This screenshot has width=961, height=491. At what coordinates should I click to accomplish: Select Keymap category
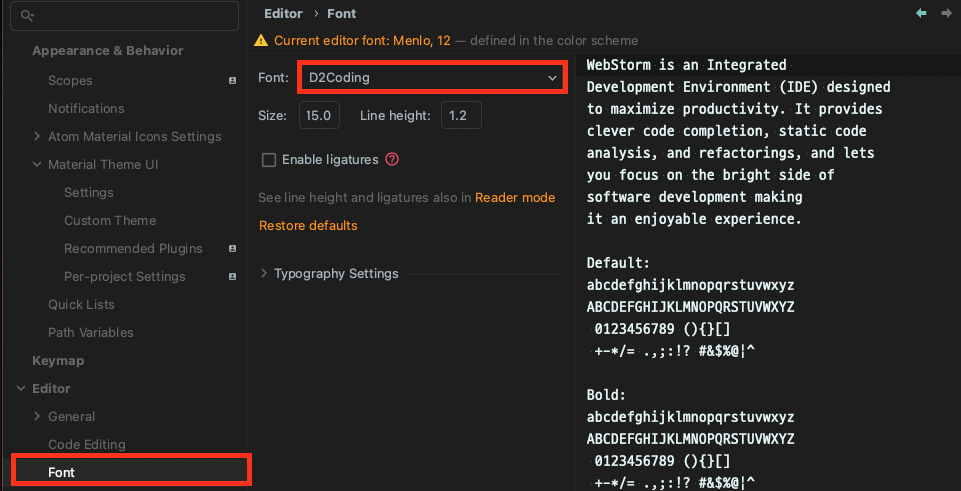[58, 360]
